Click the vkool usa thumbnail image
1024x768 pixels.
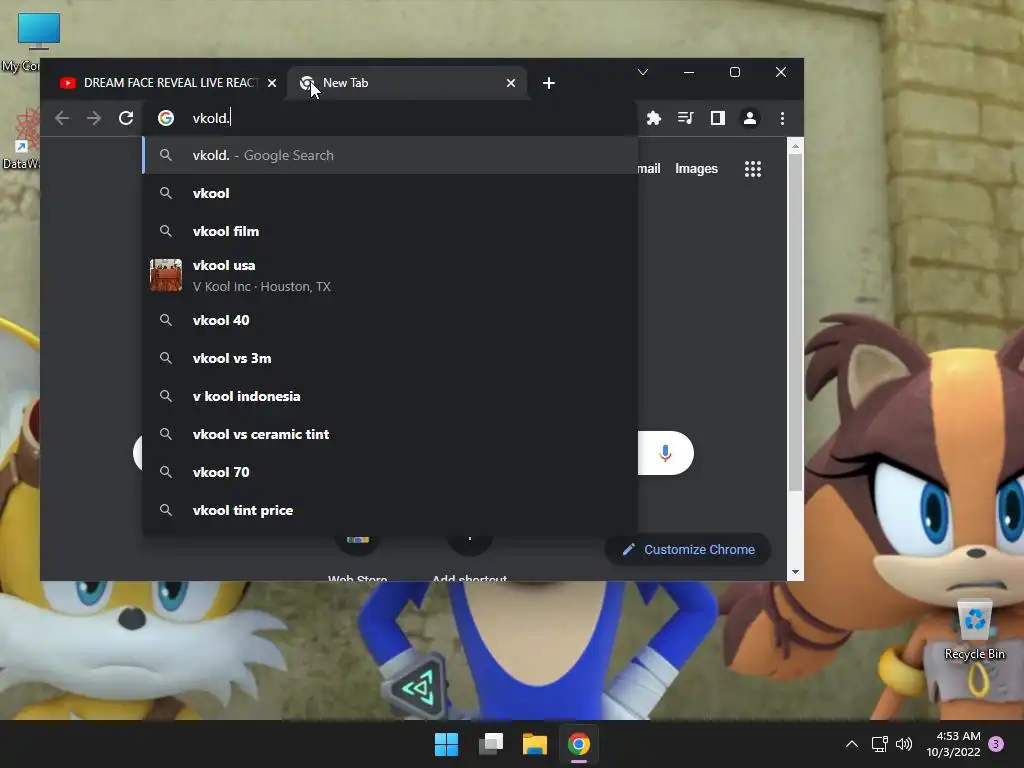166,275
